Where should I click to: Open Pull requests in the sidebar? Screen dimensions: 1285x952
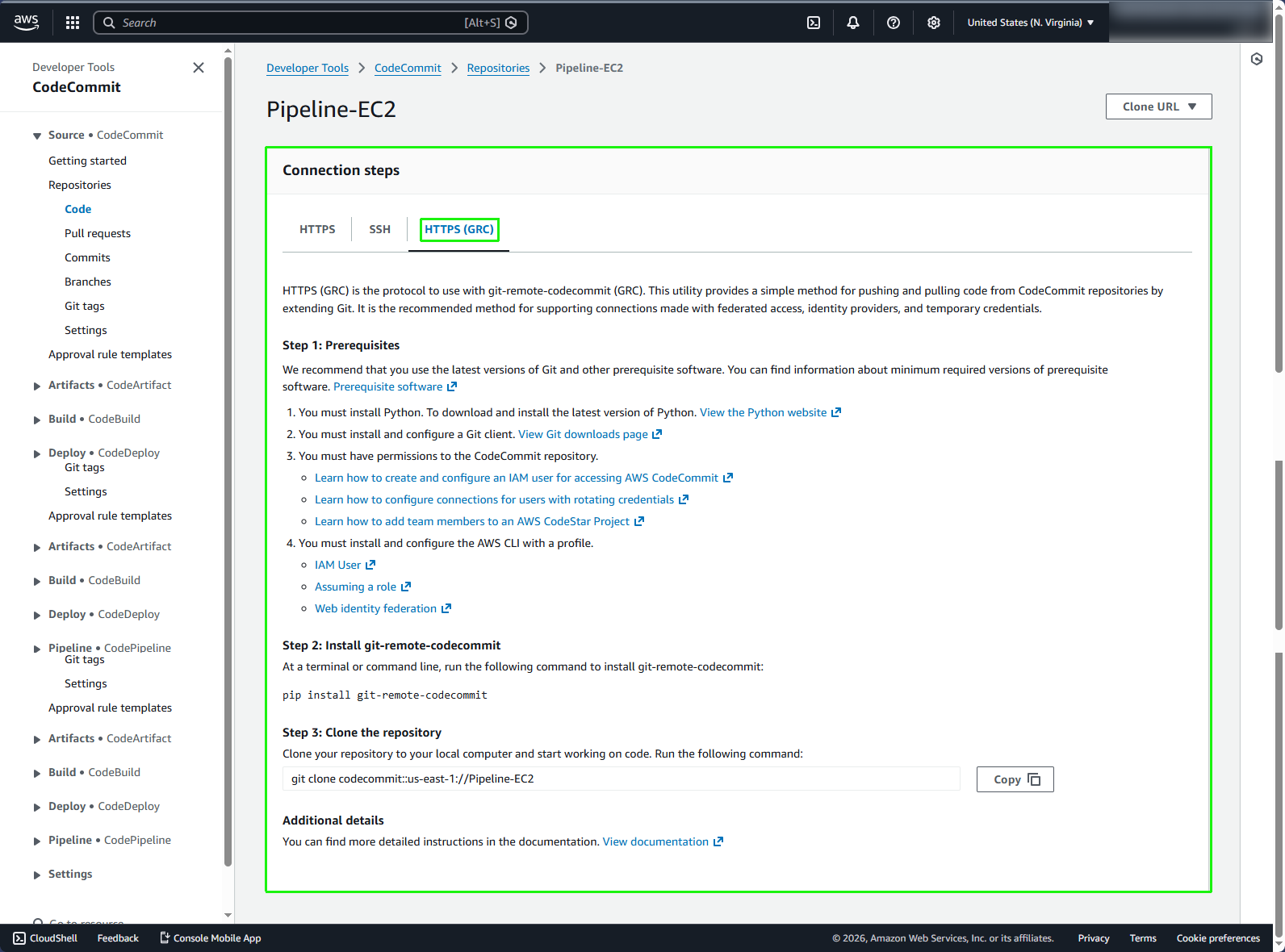pos(98,233)
